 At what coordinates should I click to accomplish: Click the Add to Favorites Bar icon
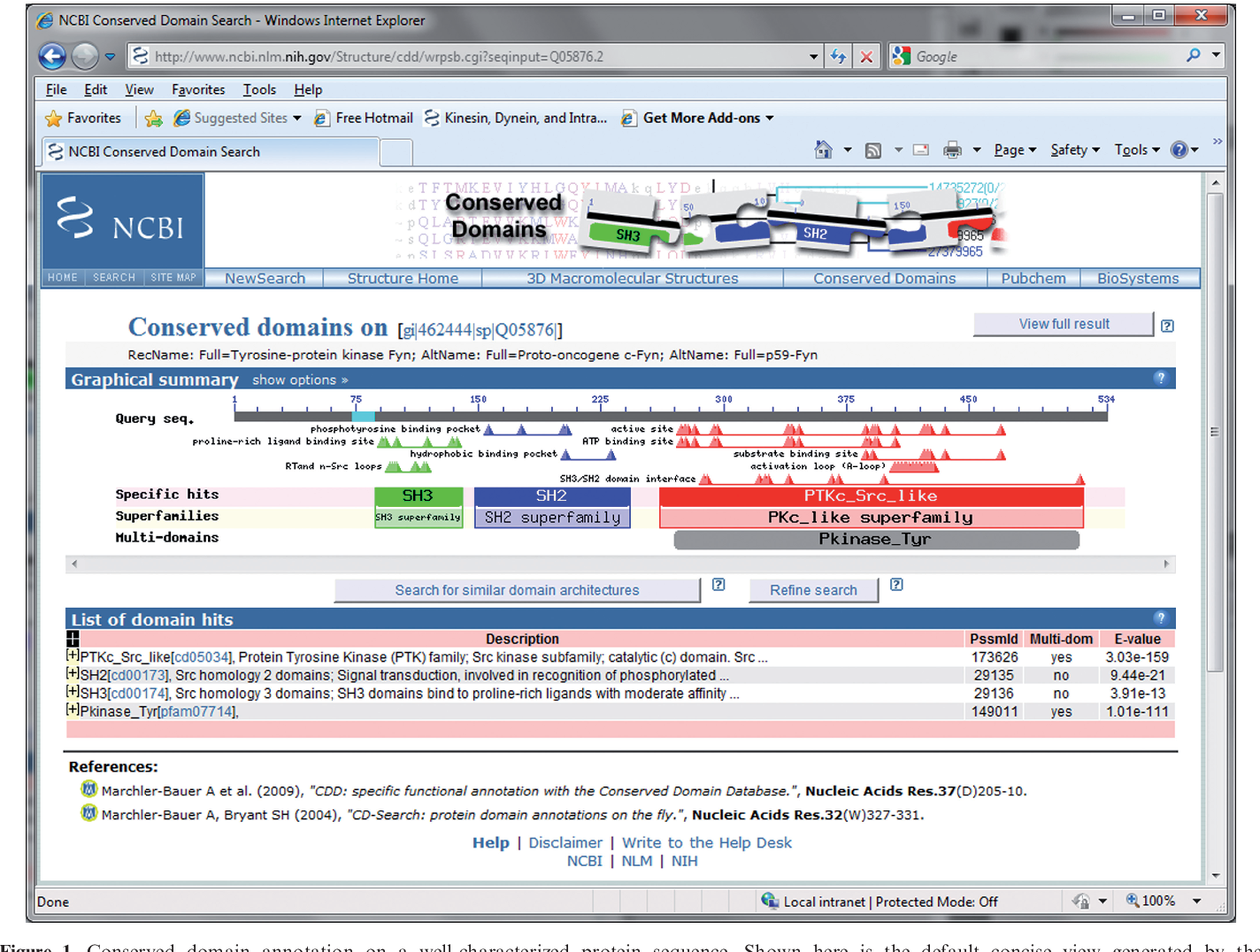153,118
